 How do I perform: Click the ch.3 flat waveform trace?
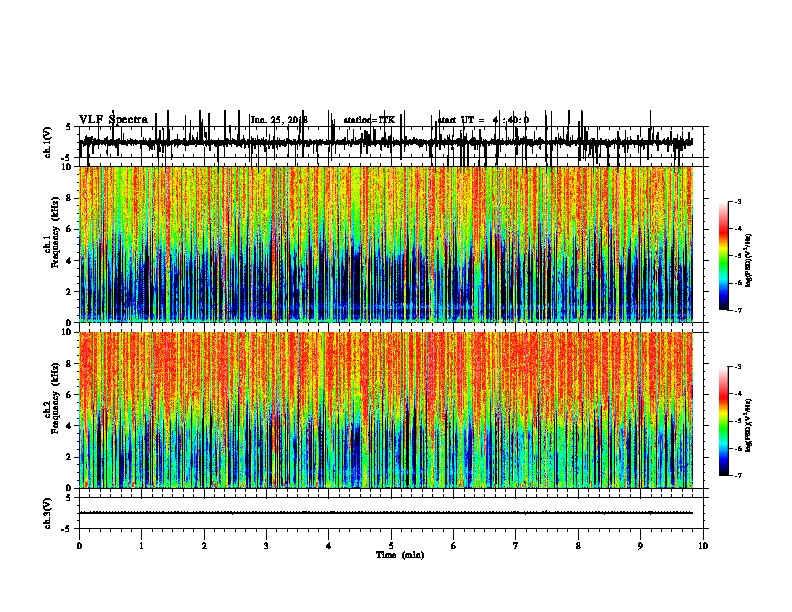(x=386, y=513)
